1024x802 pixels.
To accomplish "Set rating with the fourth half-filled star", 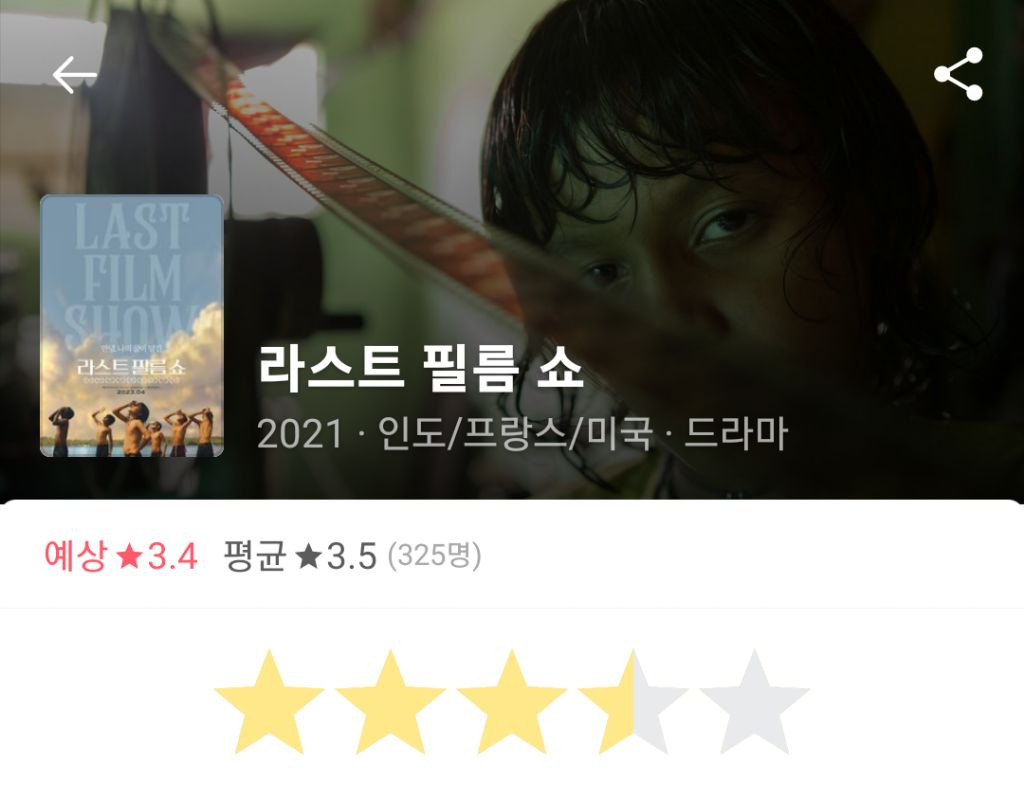I will coord(633,702).
